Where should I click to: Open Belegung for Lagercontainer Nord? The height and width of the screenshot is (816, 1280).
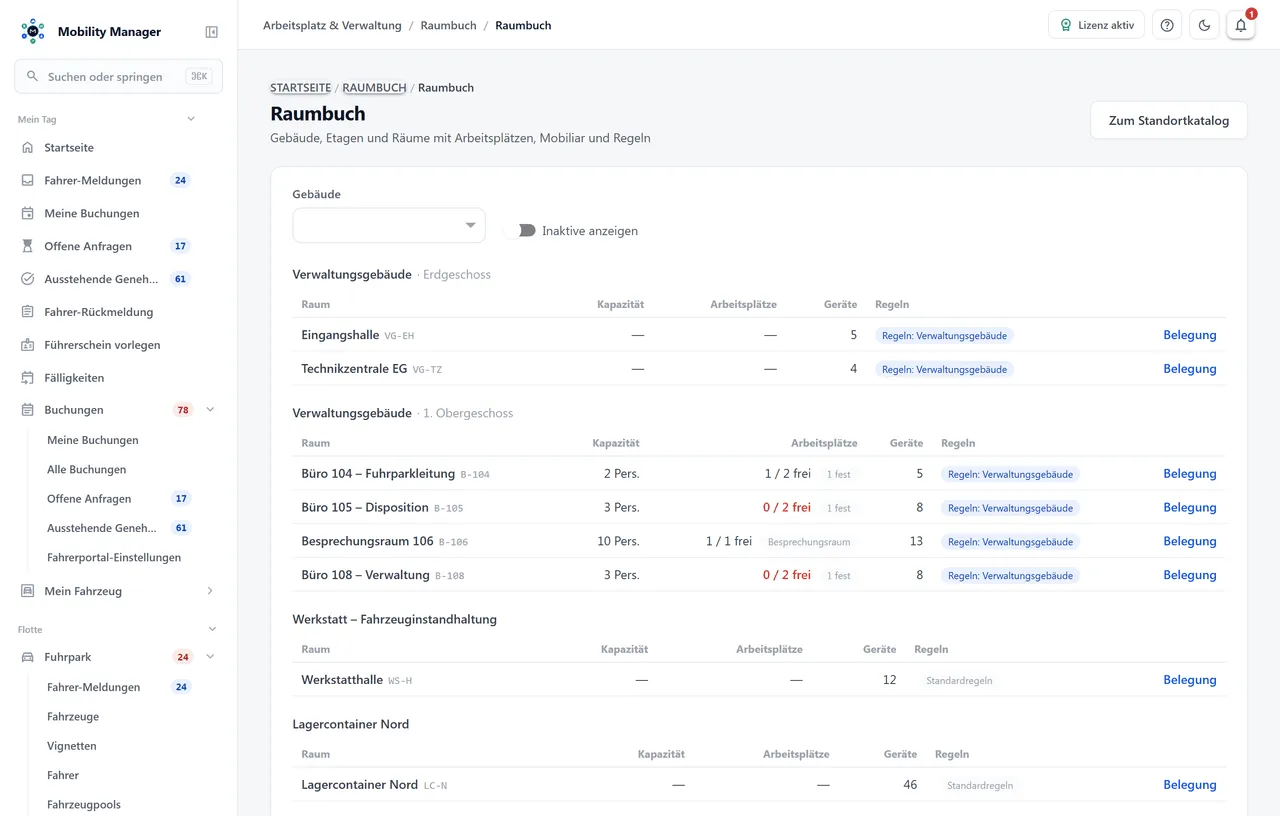point(1190,785)
